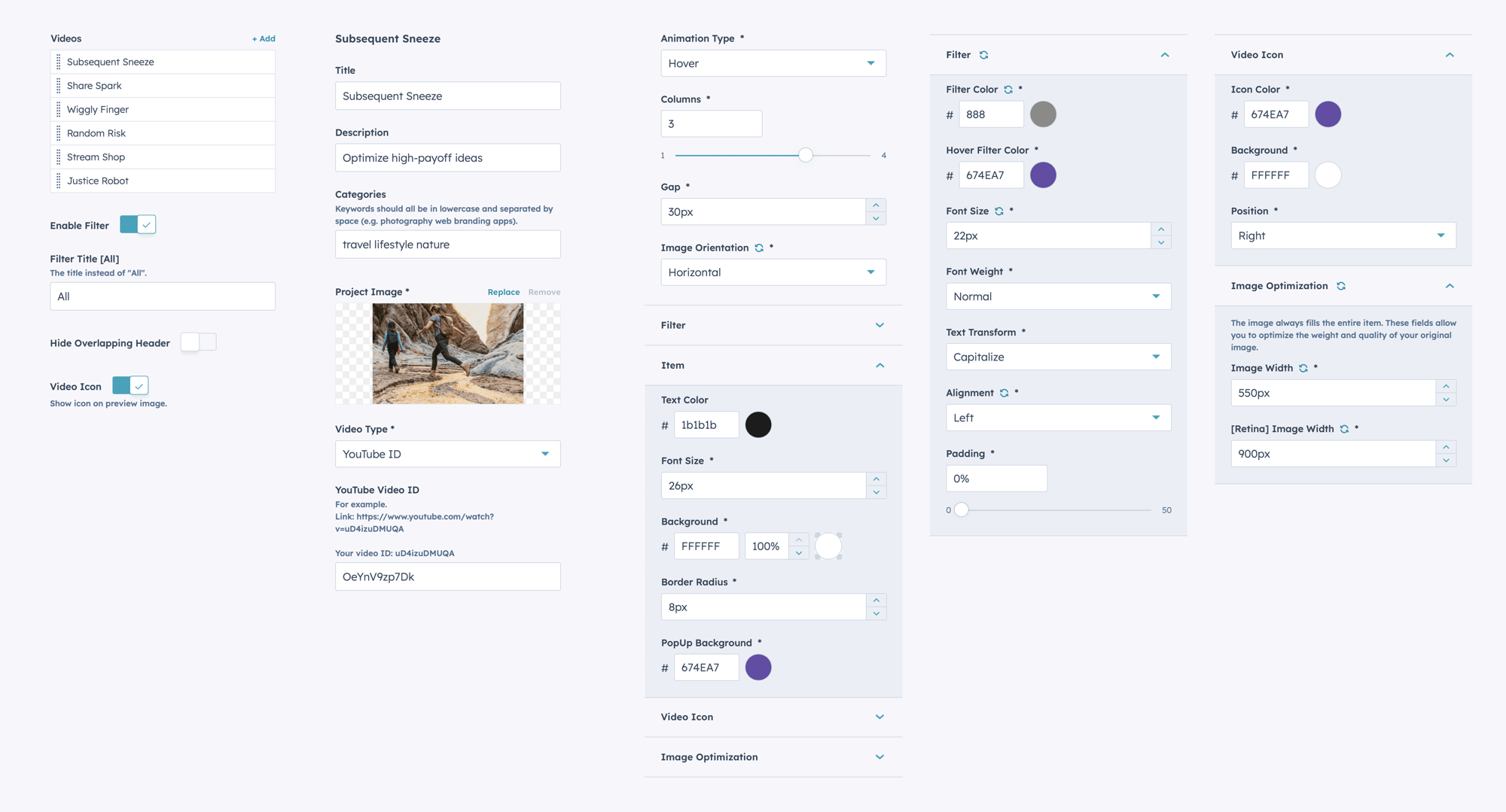This screenshot has width=1506, height=812.
Task: Disable the Enable Filter toggle
Action: point(138,225)
